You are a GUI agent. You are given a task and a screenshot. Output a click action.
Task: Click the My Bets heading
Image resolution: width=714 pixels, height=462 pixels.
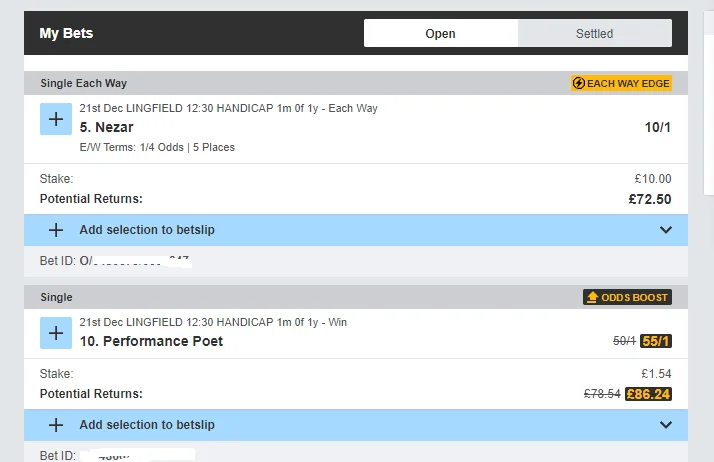[x=66, y=33]
